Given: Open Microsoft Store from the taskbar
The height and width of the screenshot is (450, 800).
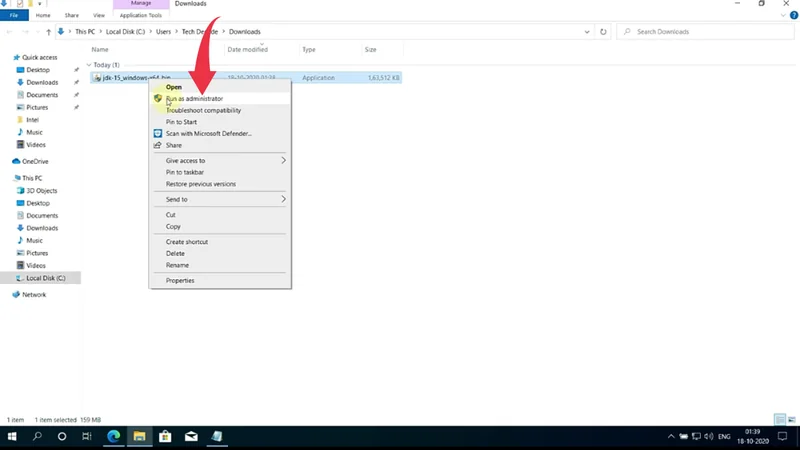Looking at the screenshot, I should tap(165, 437).
